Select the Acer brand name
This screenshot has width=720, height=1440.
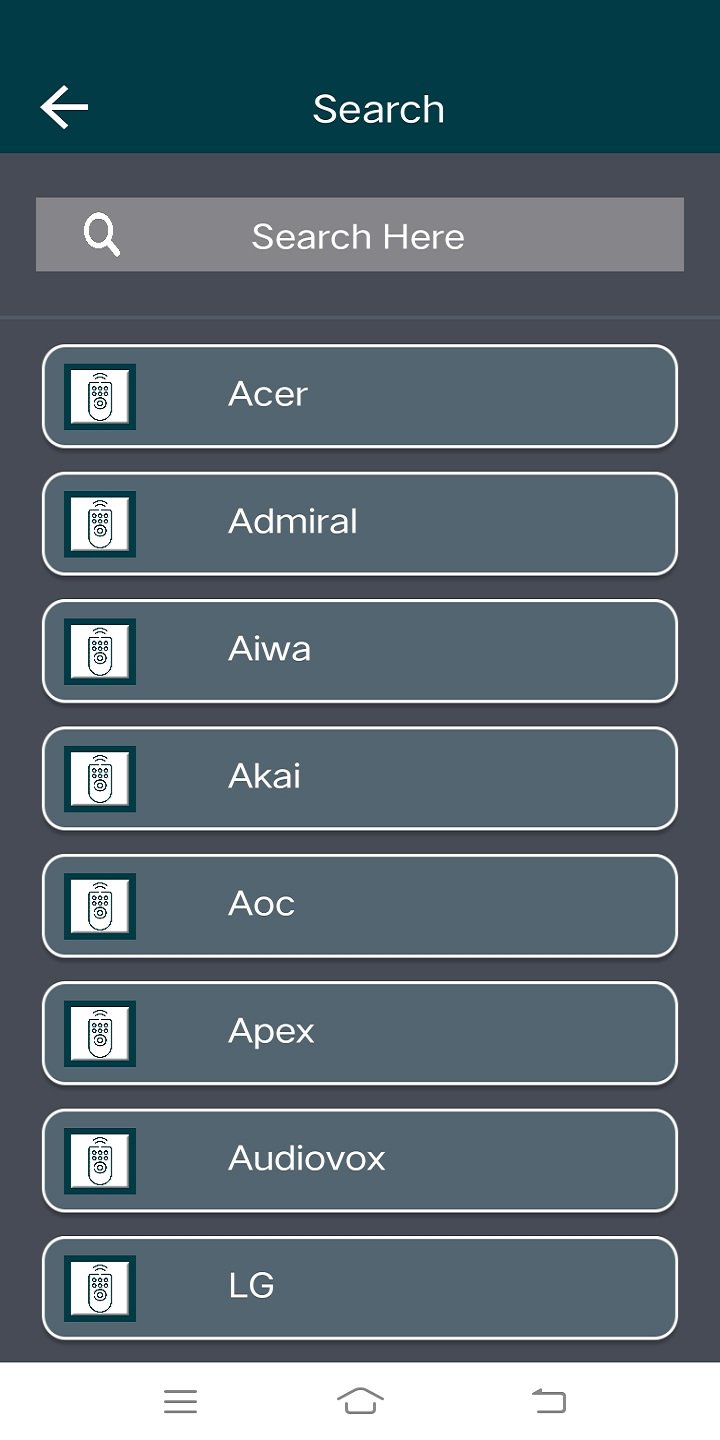[x=268, y=394]
